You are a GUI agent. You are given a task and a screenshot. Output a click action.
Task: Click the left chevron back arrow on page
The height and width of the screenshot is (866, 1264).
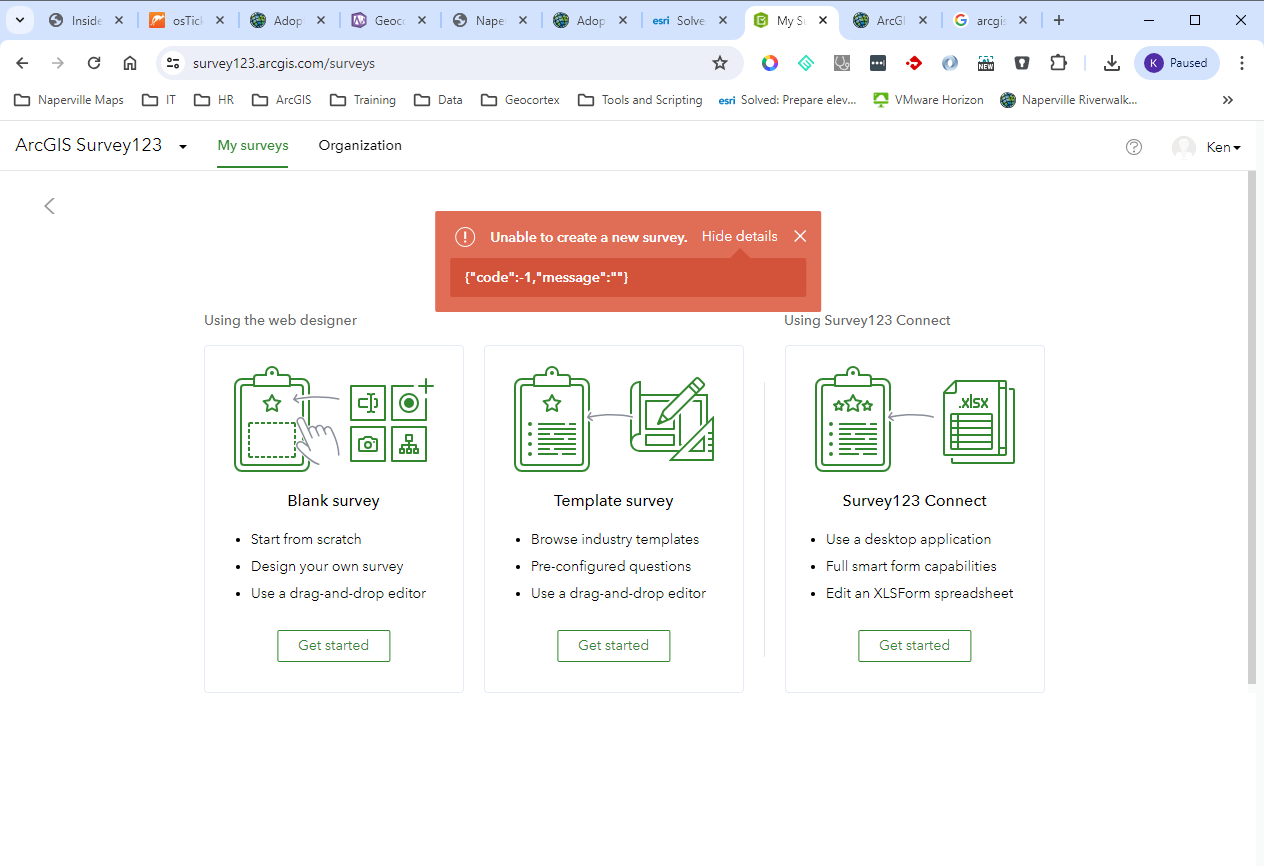point(49,206)
